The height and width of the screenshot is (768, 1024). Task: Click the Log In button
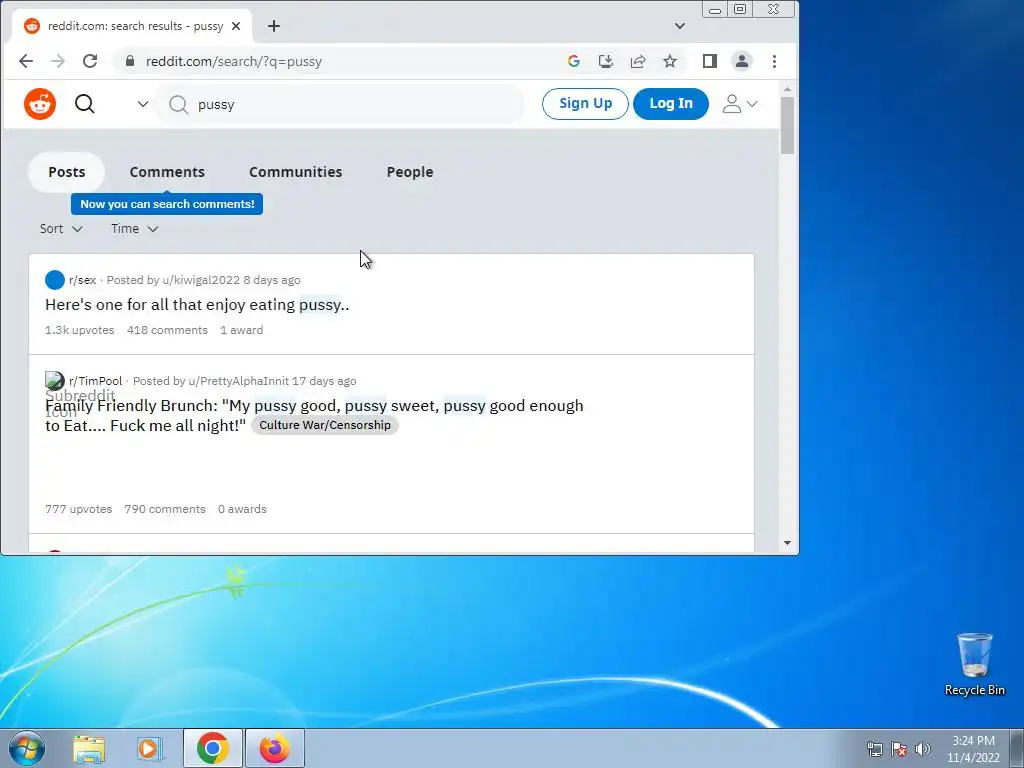tap(671, 103)
